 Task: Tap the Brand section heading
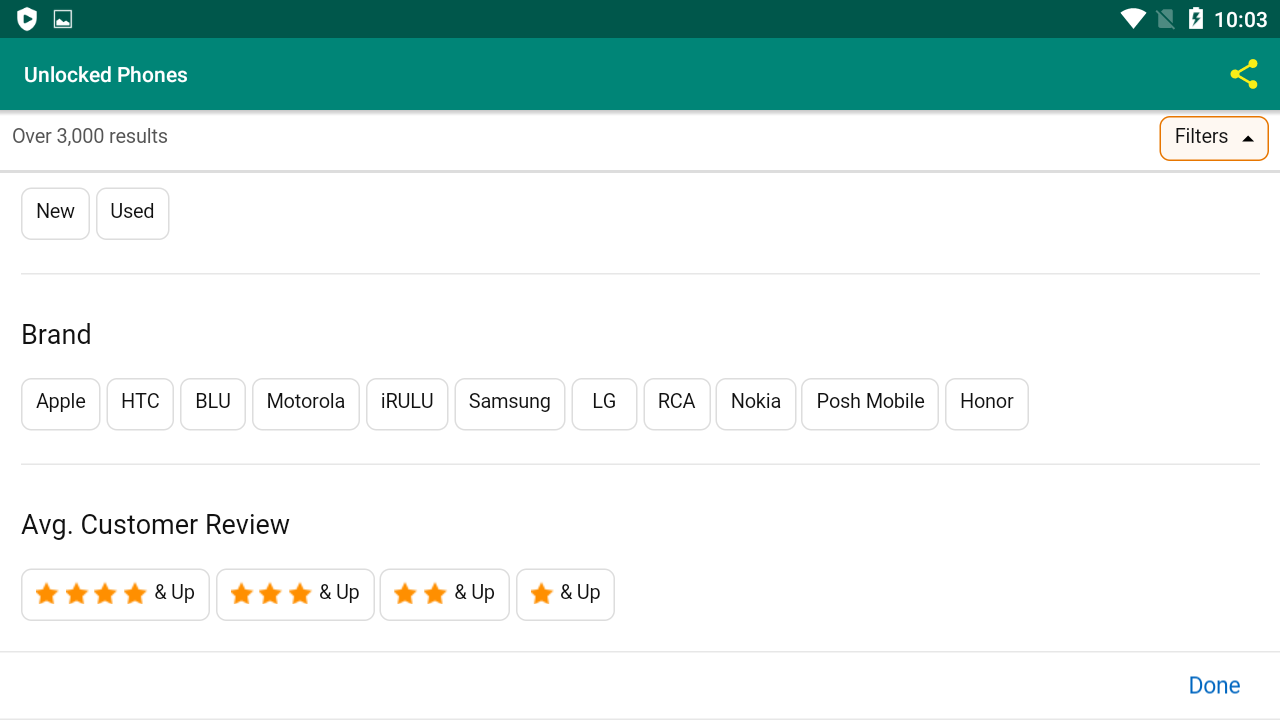(56, 335)
